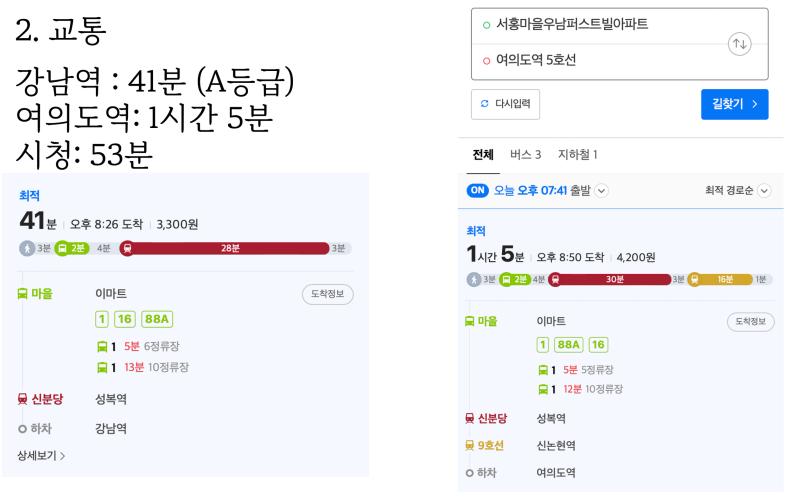
Task: Click the 88A bus number badge on left
Action: click(157, 319)
